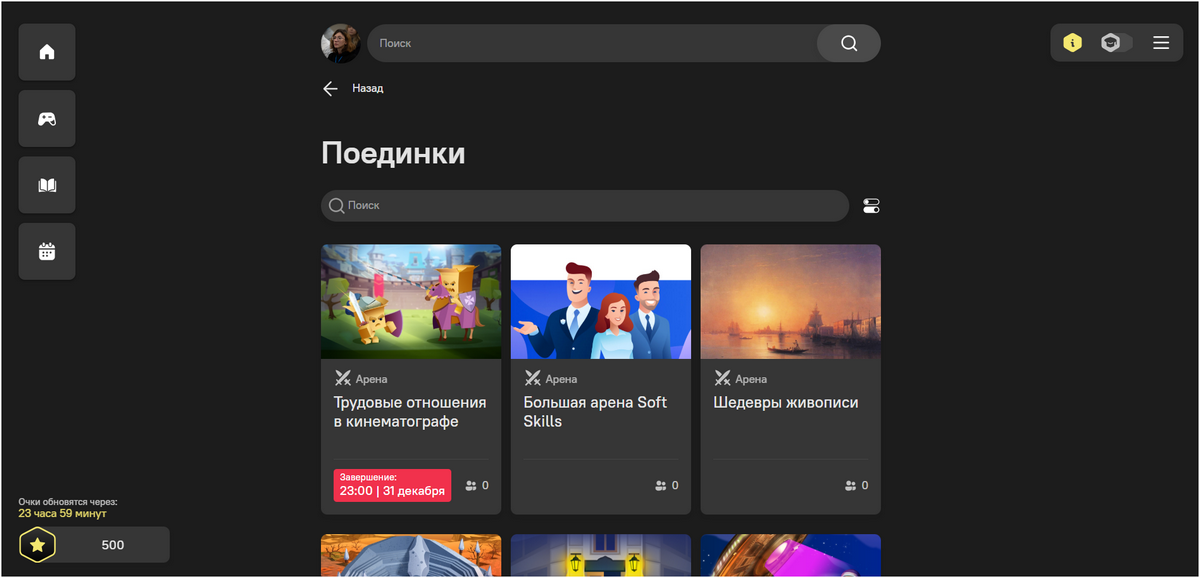Open the filter icon next to the duel search
This screenshot has height=578, width=1200.
pyautogui.click(x=870, y=205)
